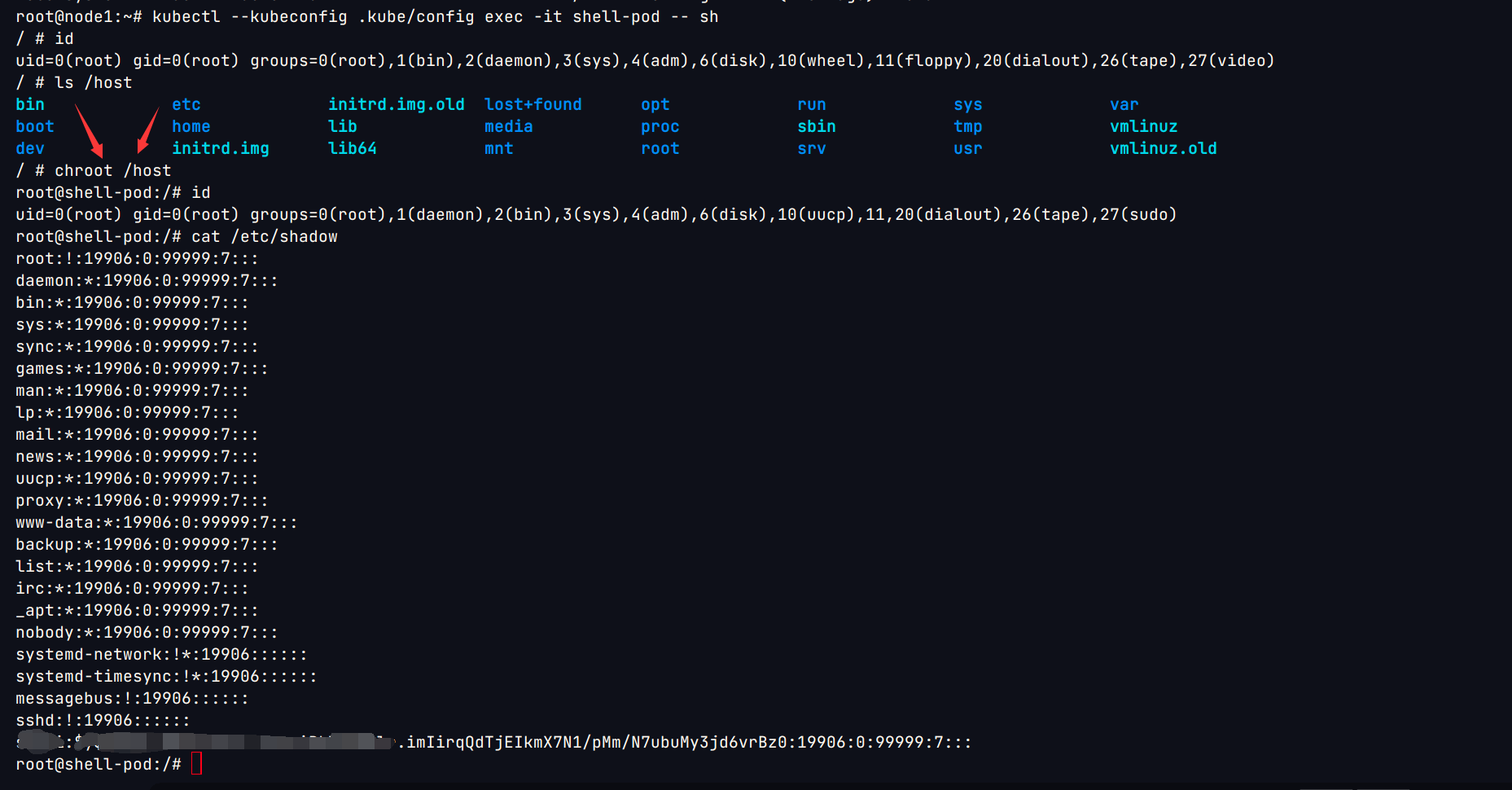Image resolution: width=1512 pixels, height=790 pixels.
Task: Select the nobody shadow entry line
Action: coord(147,632)
